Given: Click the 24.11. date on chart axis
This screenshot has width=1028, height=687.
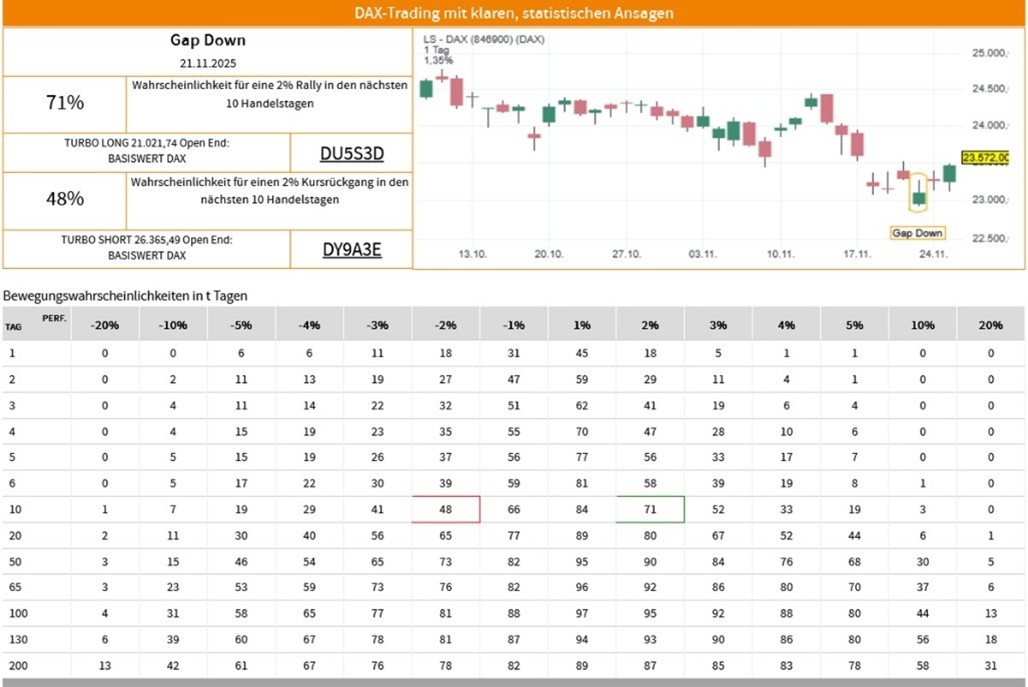Looking at the screenshot, I should pos(933,254).
